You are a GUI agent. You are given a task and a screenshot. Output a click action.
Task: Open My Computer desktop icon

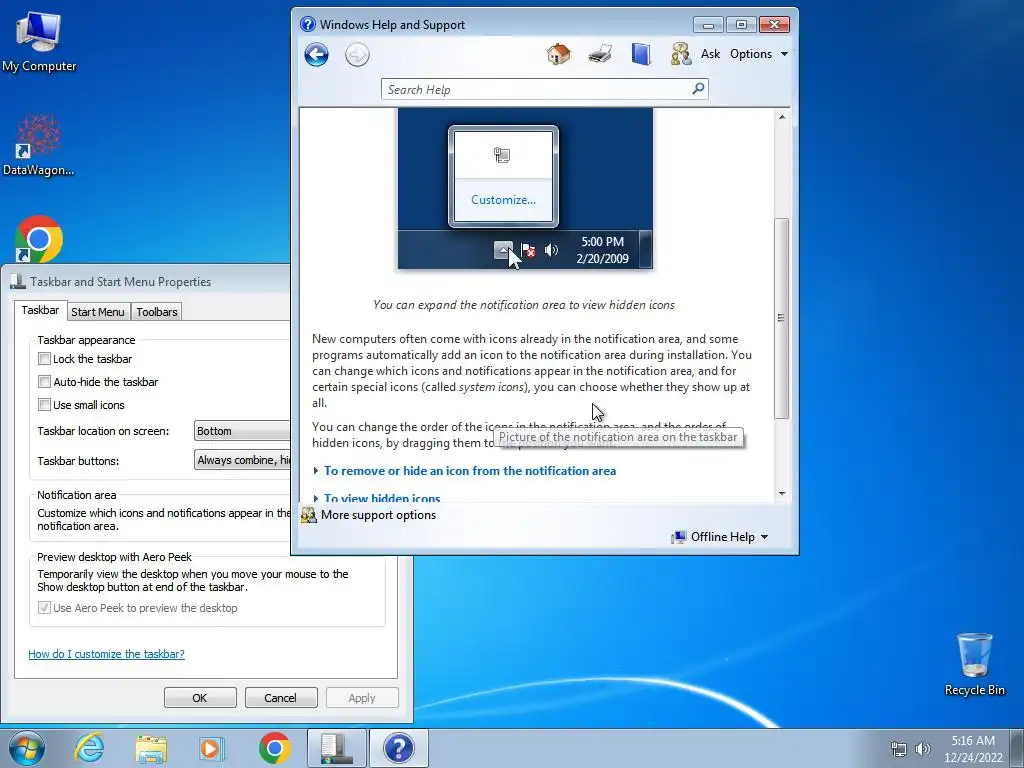[x=39, y=42]
